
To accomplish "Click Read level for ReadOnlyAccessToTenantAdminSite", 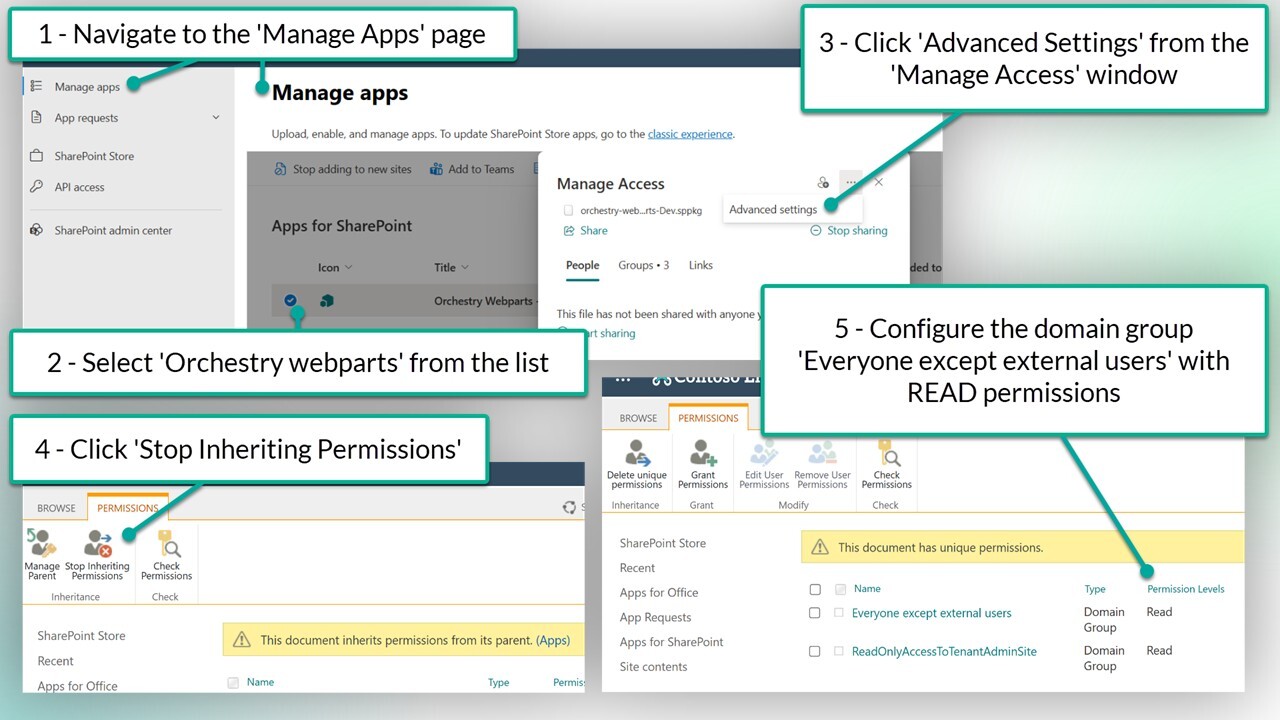I will point(1159,650).
